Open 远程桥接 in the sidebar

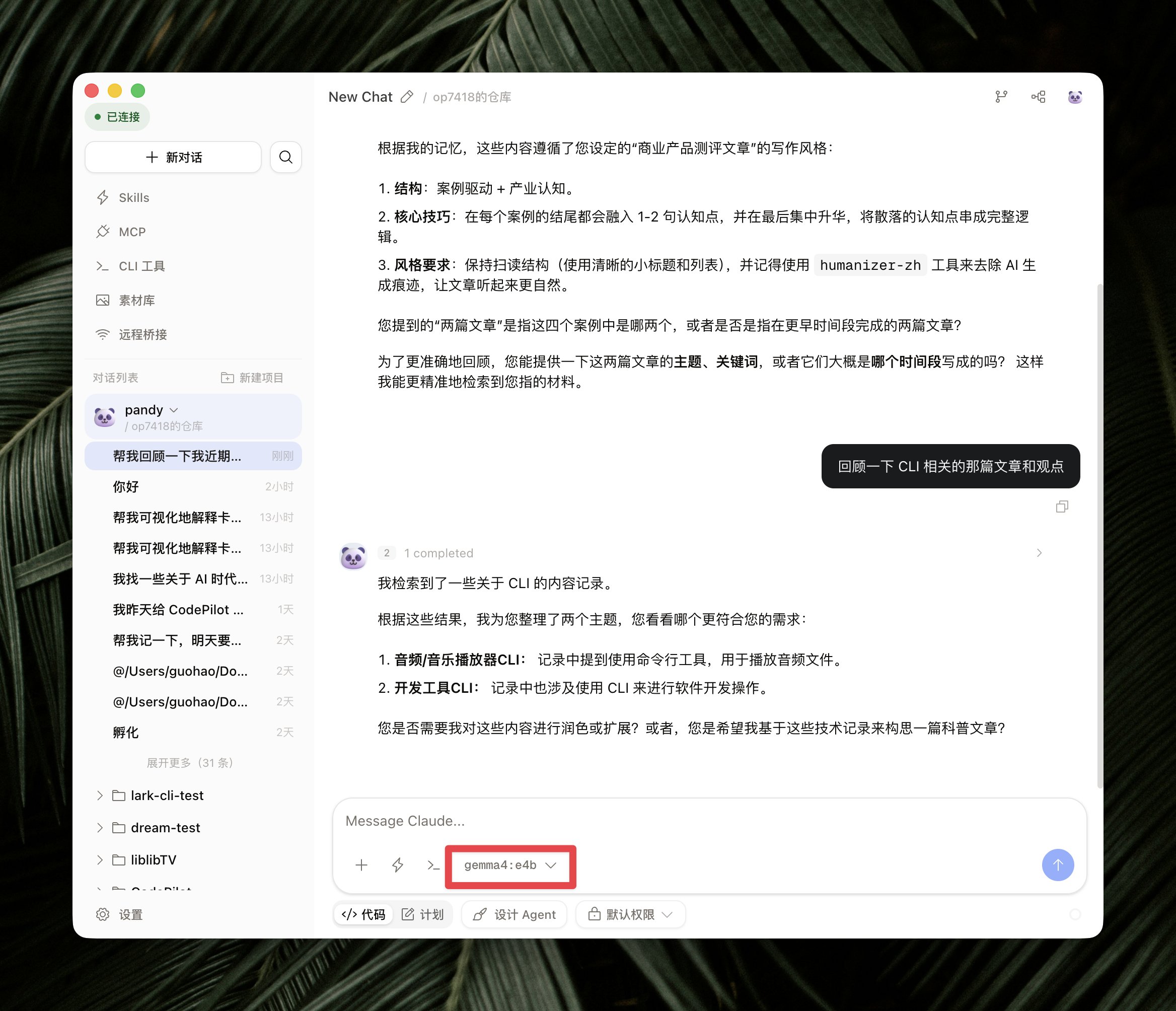(142, 334)
